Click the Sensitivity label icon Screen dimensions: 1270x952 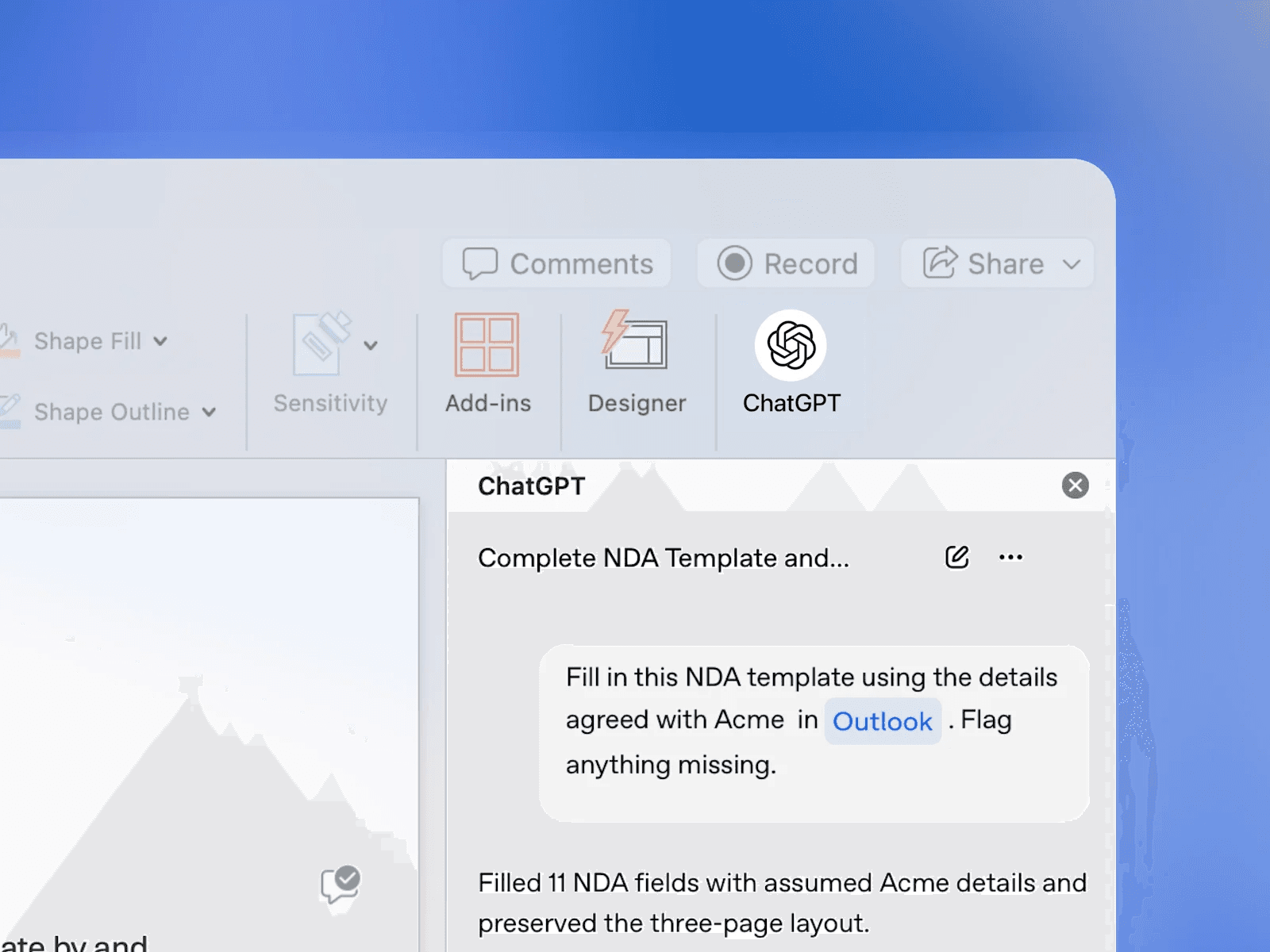[321, 344]
